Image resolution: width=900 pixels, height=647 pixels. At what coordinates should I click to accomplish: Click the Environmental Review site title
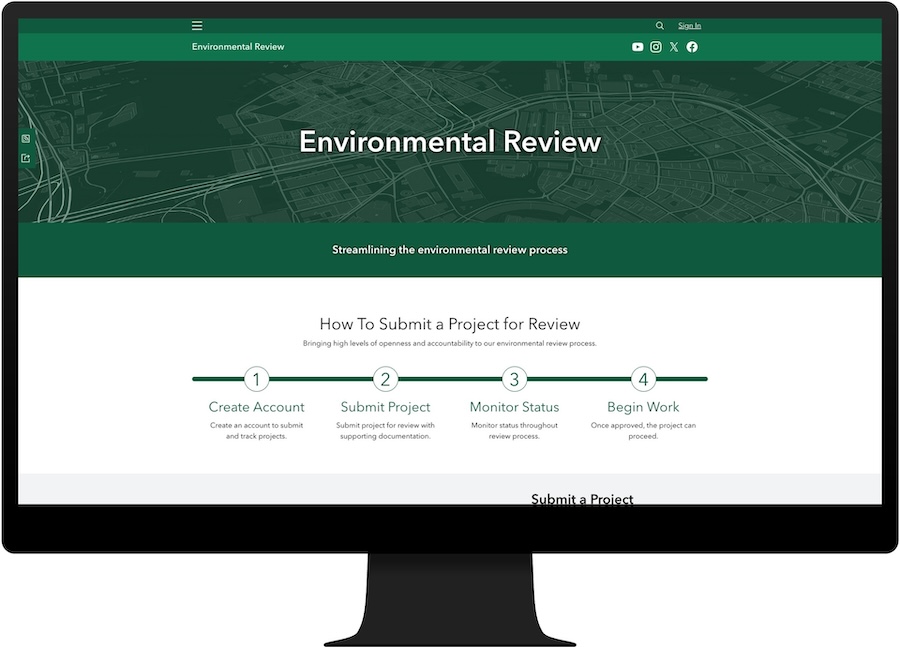[238, 46]
